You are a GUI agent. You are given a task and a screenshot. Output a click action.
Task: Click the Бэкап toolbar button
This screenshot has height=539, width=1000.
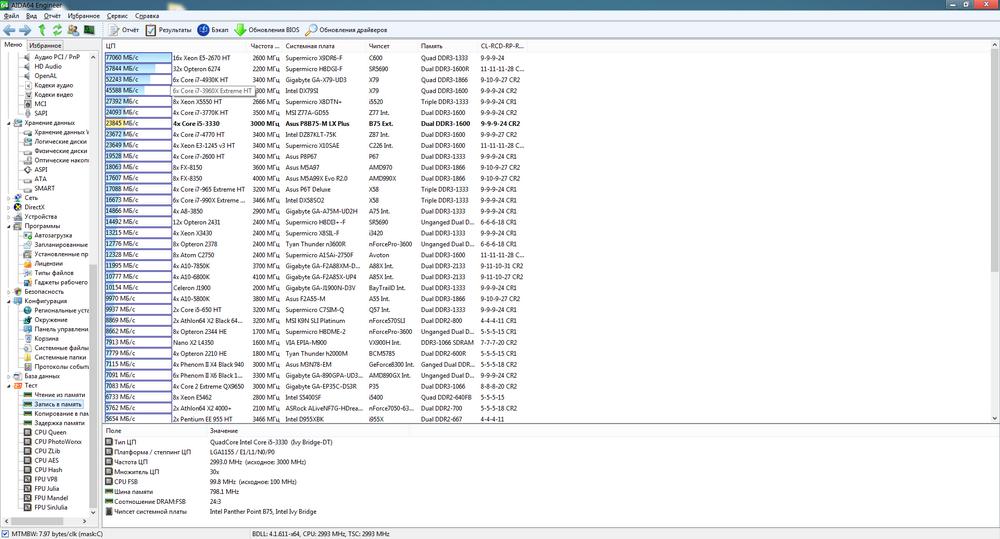point(213,30)
